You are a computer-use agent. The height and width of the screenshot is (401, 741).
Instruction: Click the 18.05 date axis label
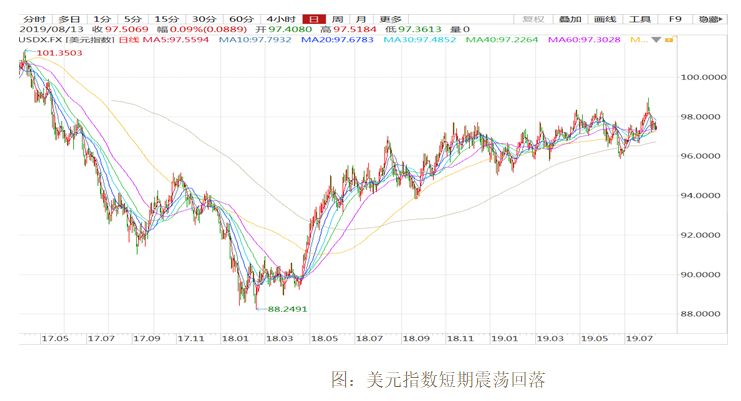(x=324, y=339)
